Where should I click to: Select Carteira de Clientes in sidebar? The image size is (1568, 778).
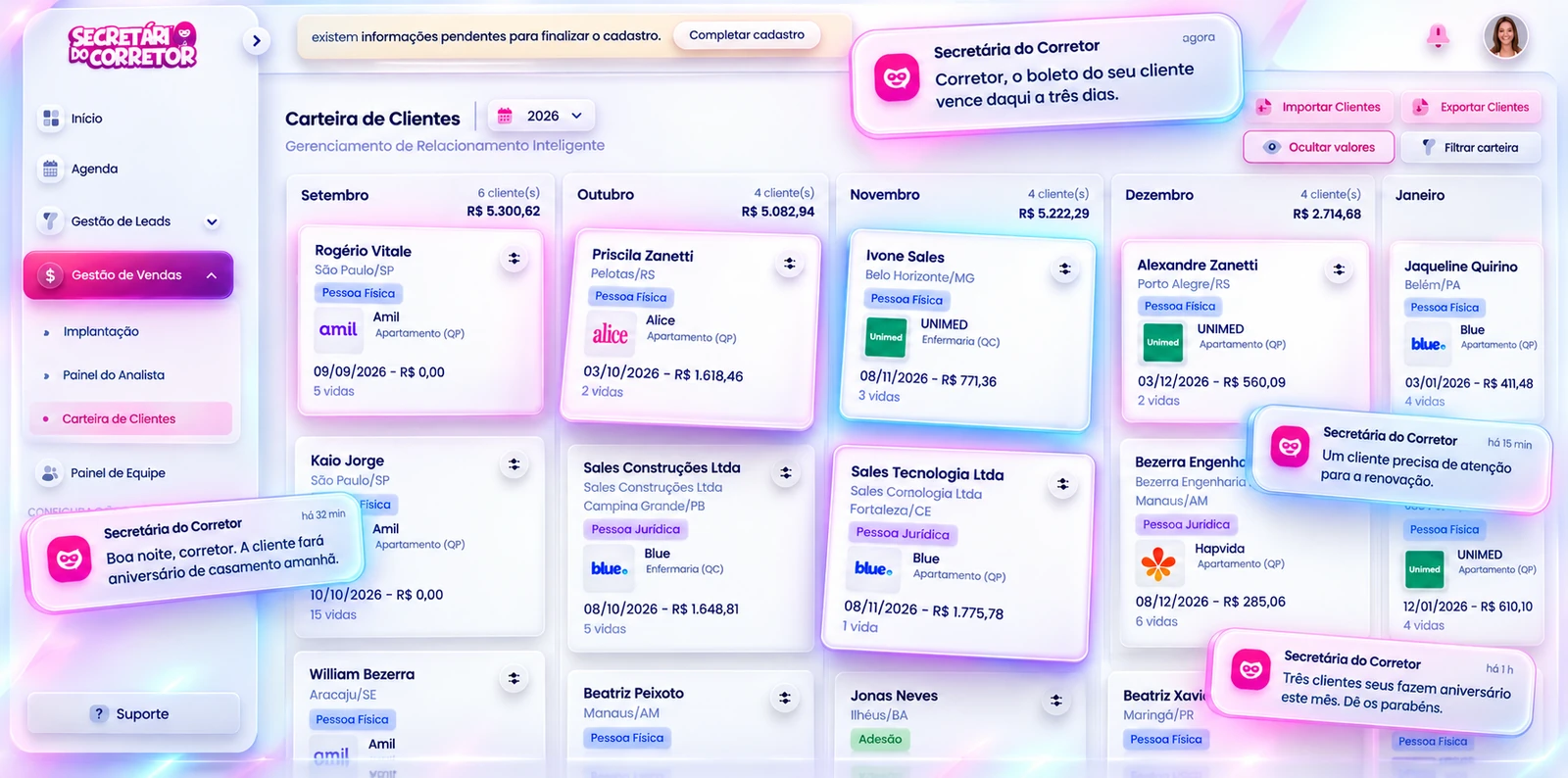[131, 418]
